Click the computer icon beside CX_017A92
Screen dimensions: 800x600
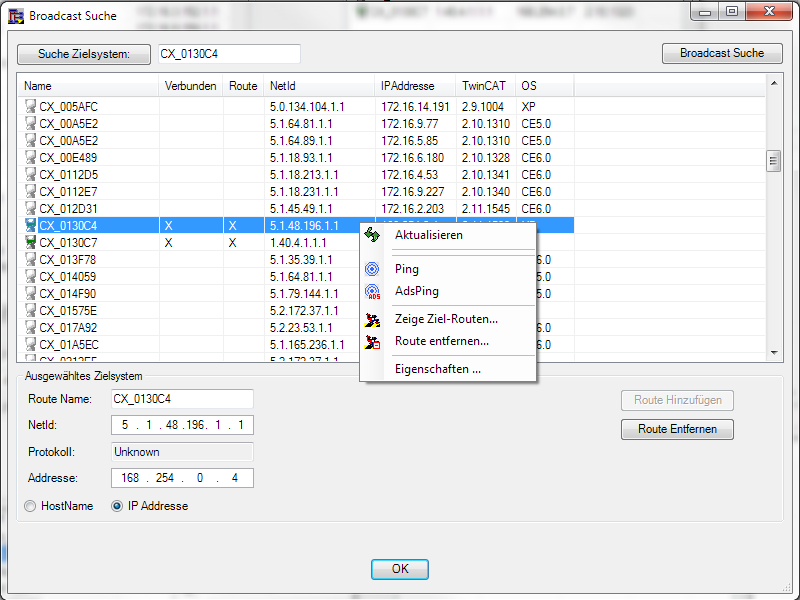tap(31, 328)
